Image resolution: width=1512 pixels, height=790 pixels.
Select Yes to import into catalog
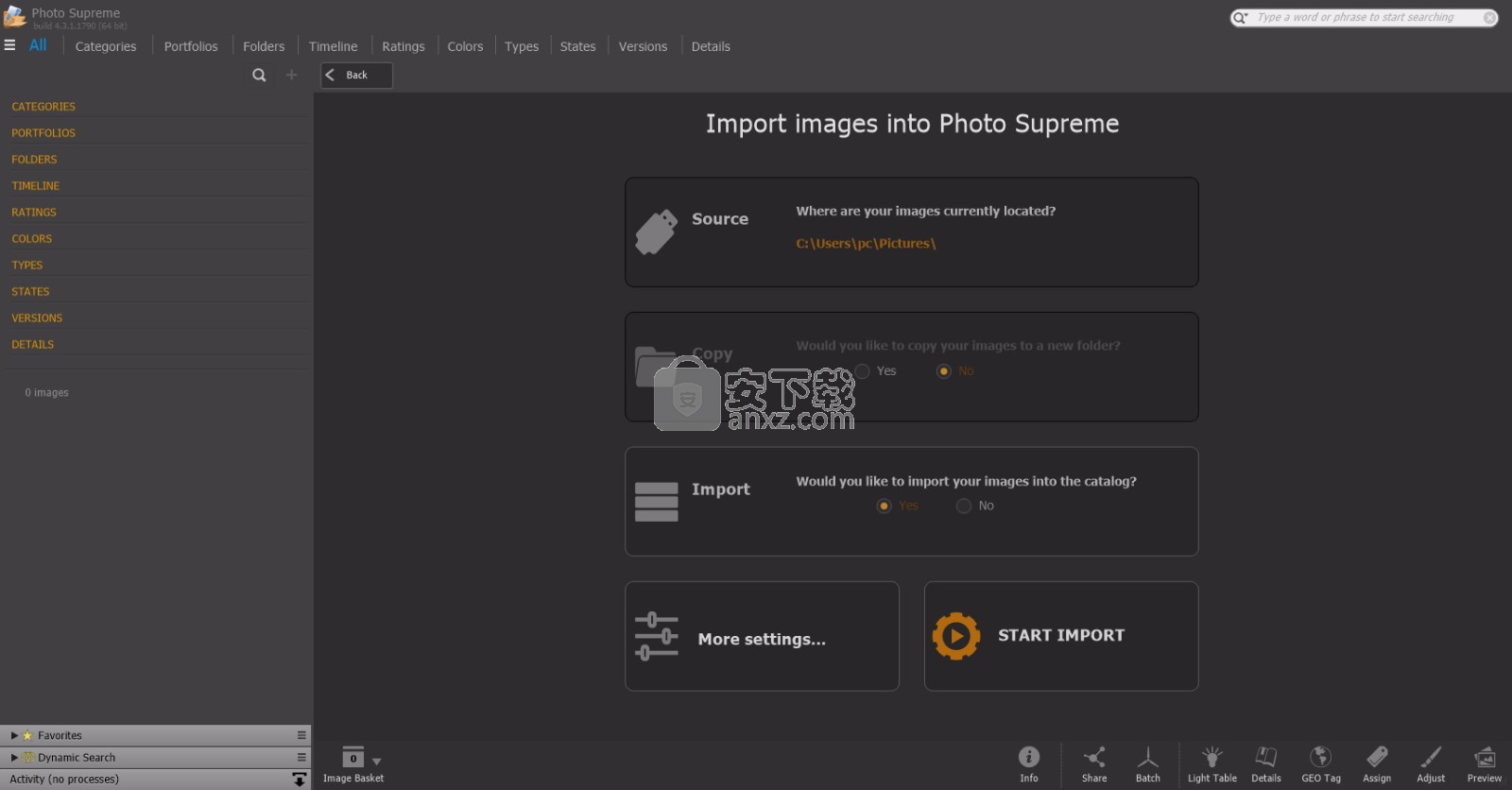tap(884, 507)
